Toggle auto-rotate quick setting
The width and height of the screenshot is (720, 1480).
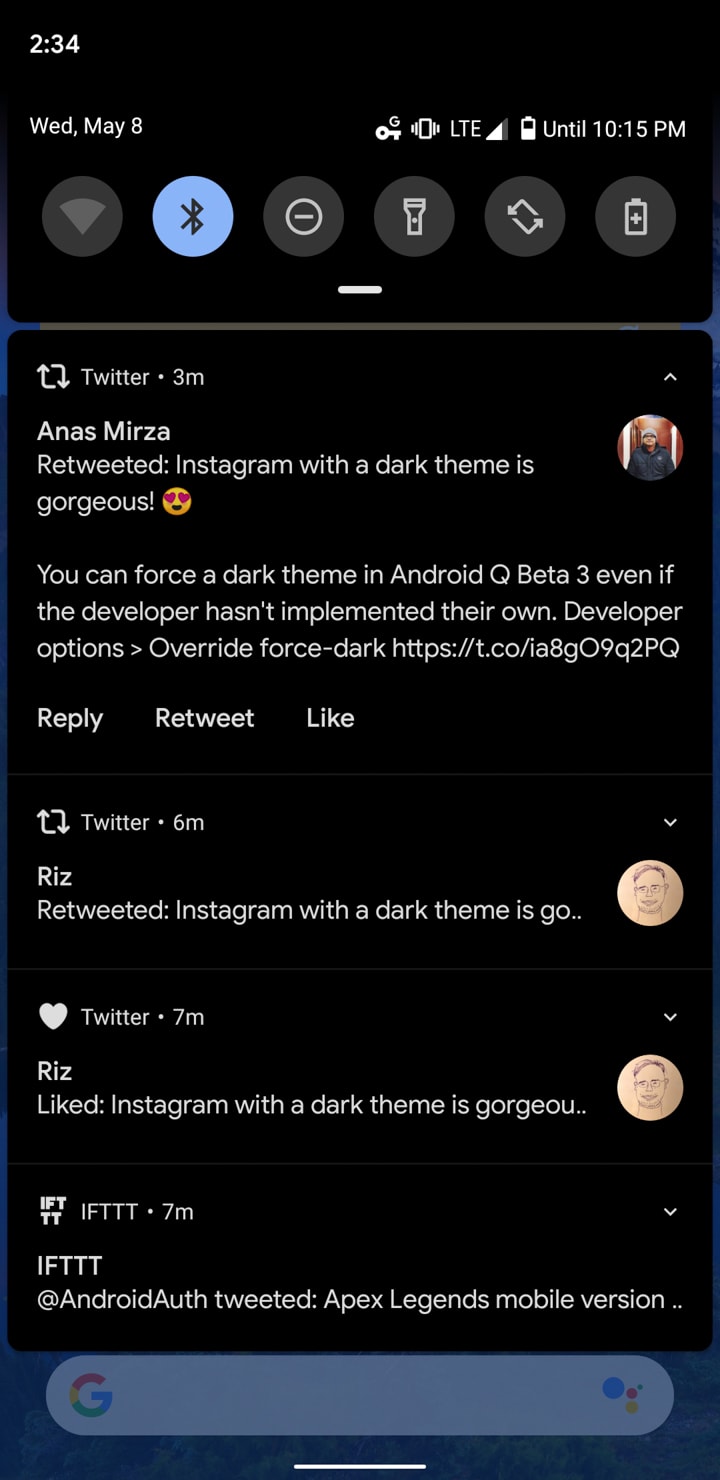coord(525,217)
